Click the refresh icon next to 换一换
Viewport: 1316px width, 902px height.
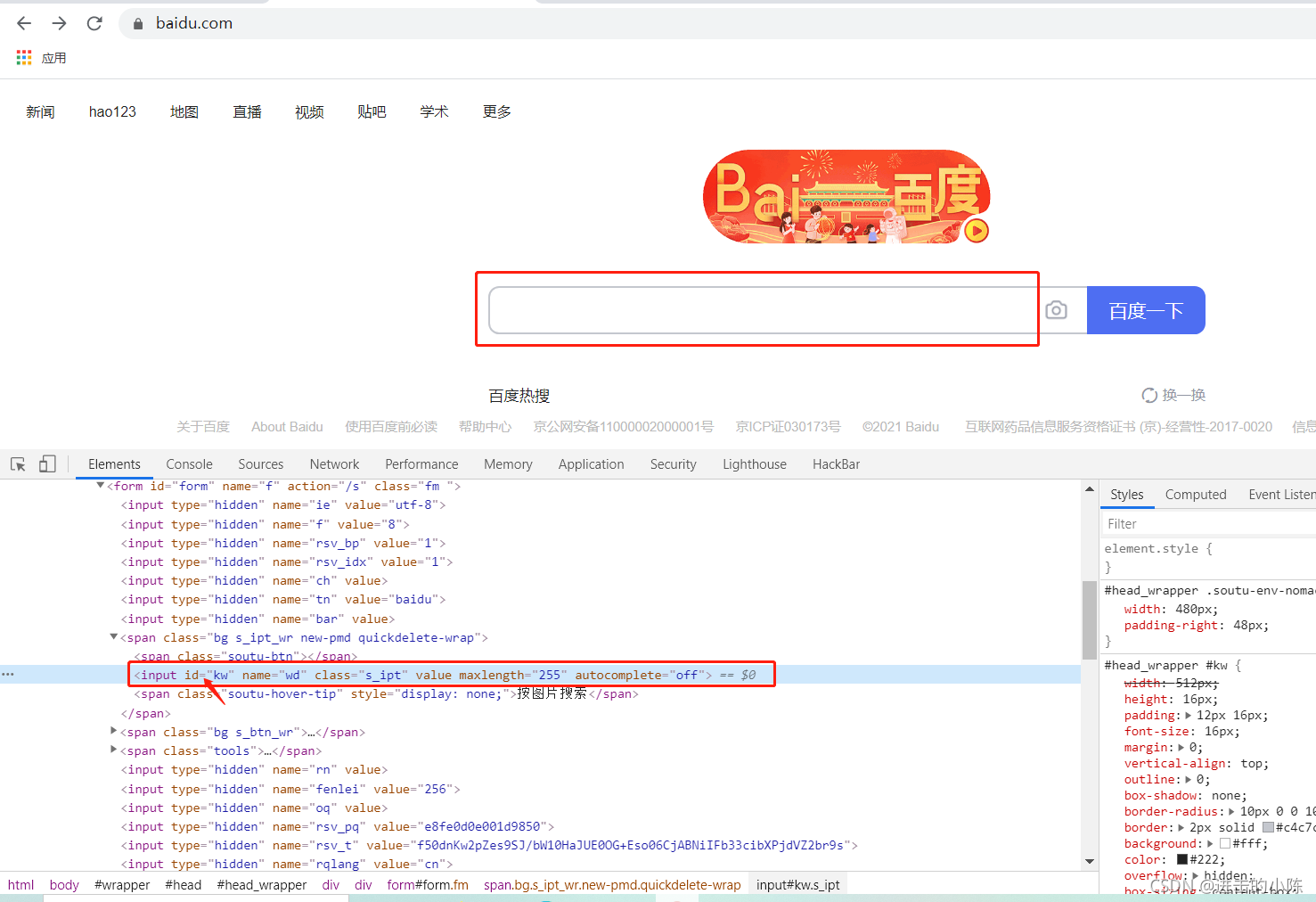pyautogui.click(x=1149, y=395)
